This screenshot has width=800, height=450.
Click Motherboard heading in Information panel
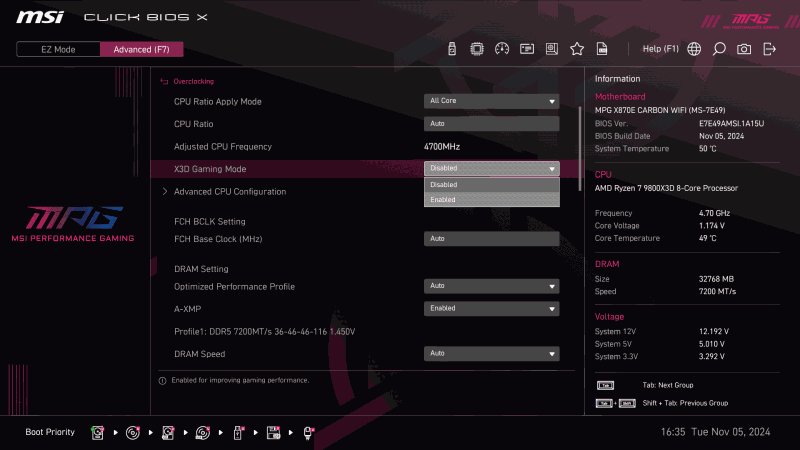click(620, 97)
